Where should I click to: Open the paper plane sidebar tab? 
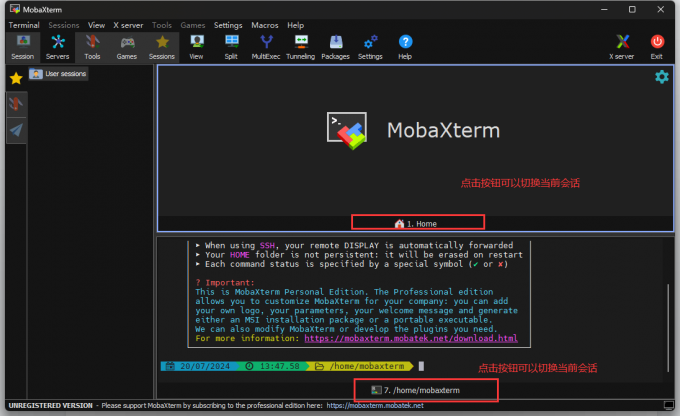coord(16,130)
